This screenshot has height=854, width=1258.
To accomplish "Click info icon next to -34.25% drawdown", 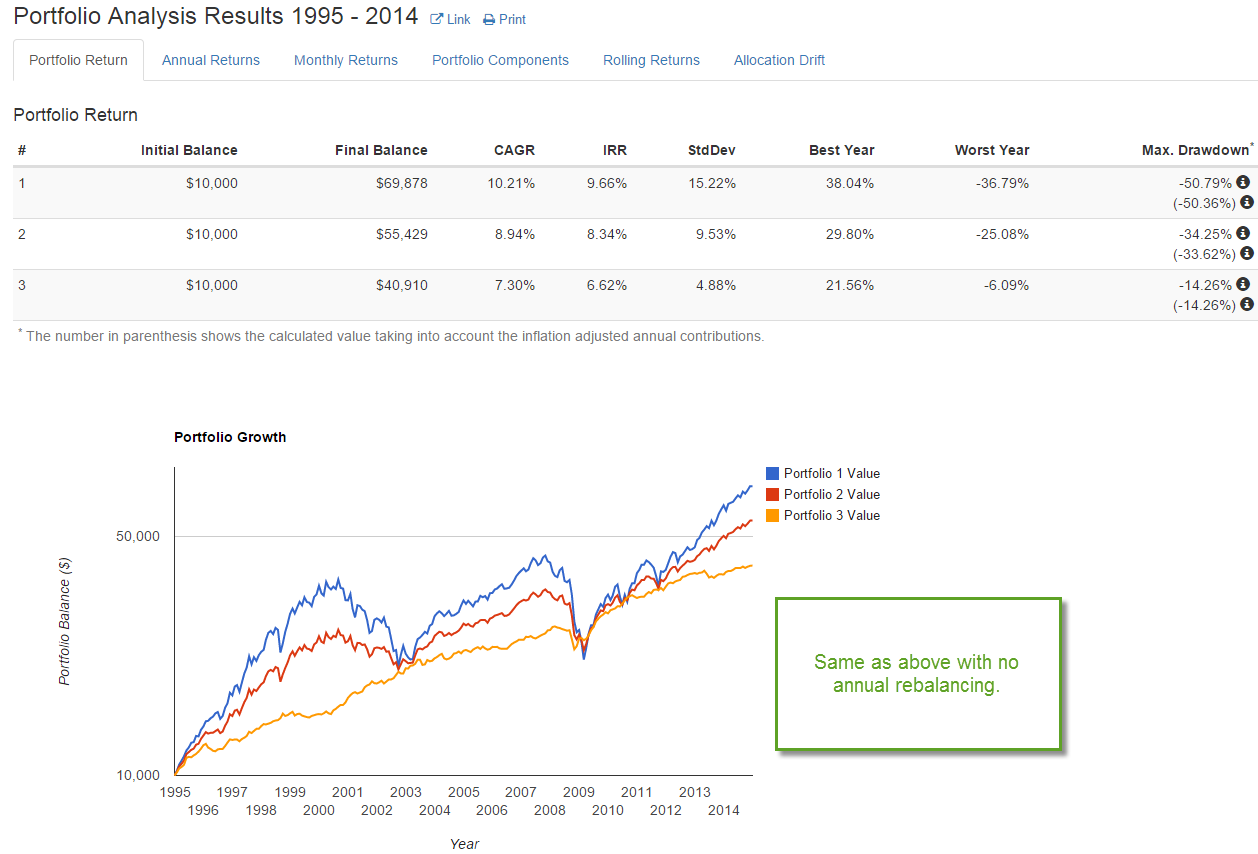I will (1243, 233).
